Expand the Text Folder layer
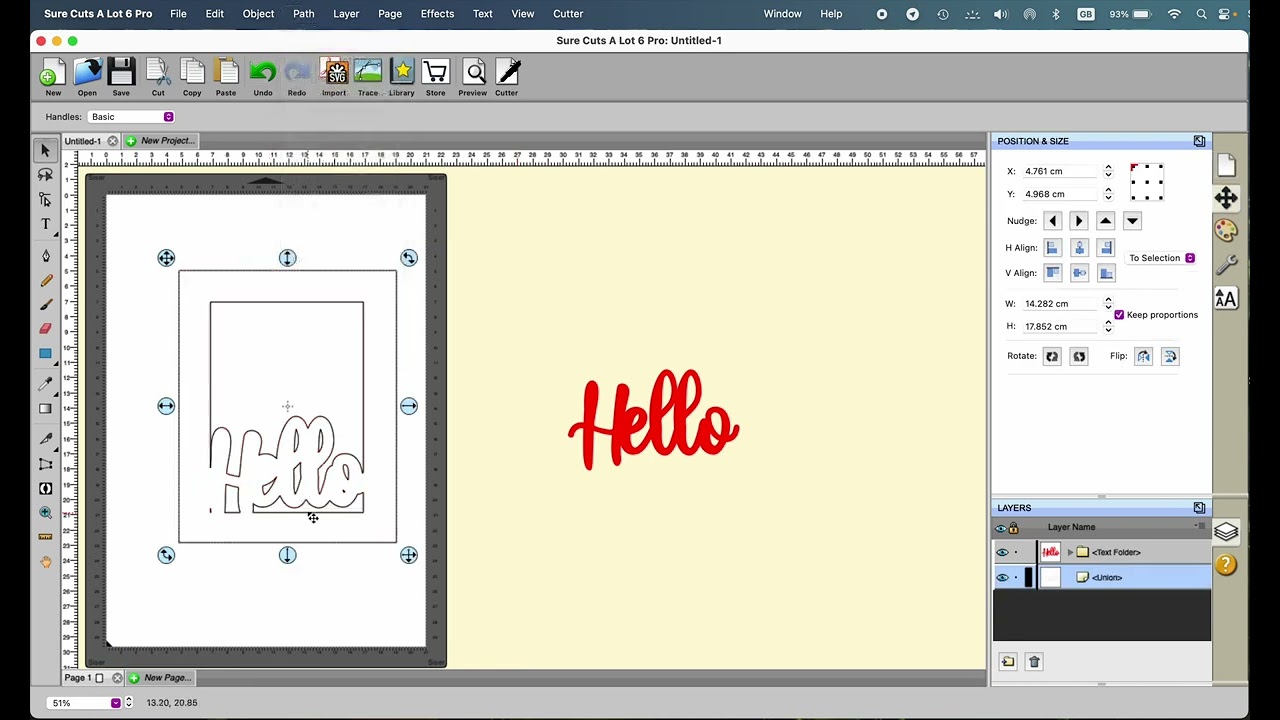The image size is (1280, 720). [1071, 552]
